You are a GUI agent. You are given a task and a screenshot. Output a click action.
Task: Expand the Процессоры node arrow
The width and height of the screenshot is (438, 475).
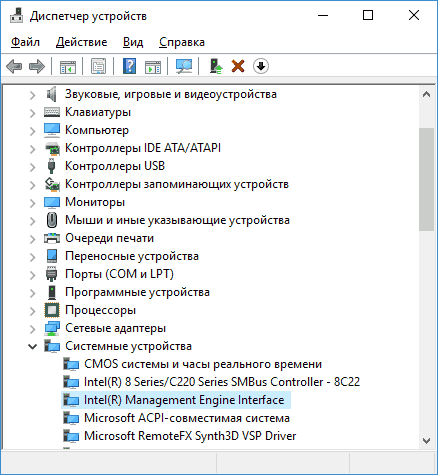pyautogui.click(x=32, y=311)
